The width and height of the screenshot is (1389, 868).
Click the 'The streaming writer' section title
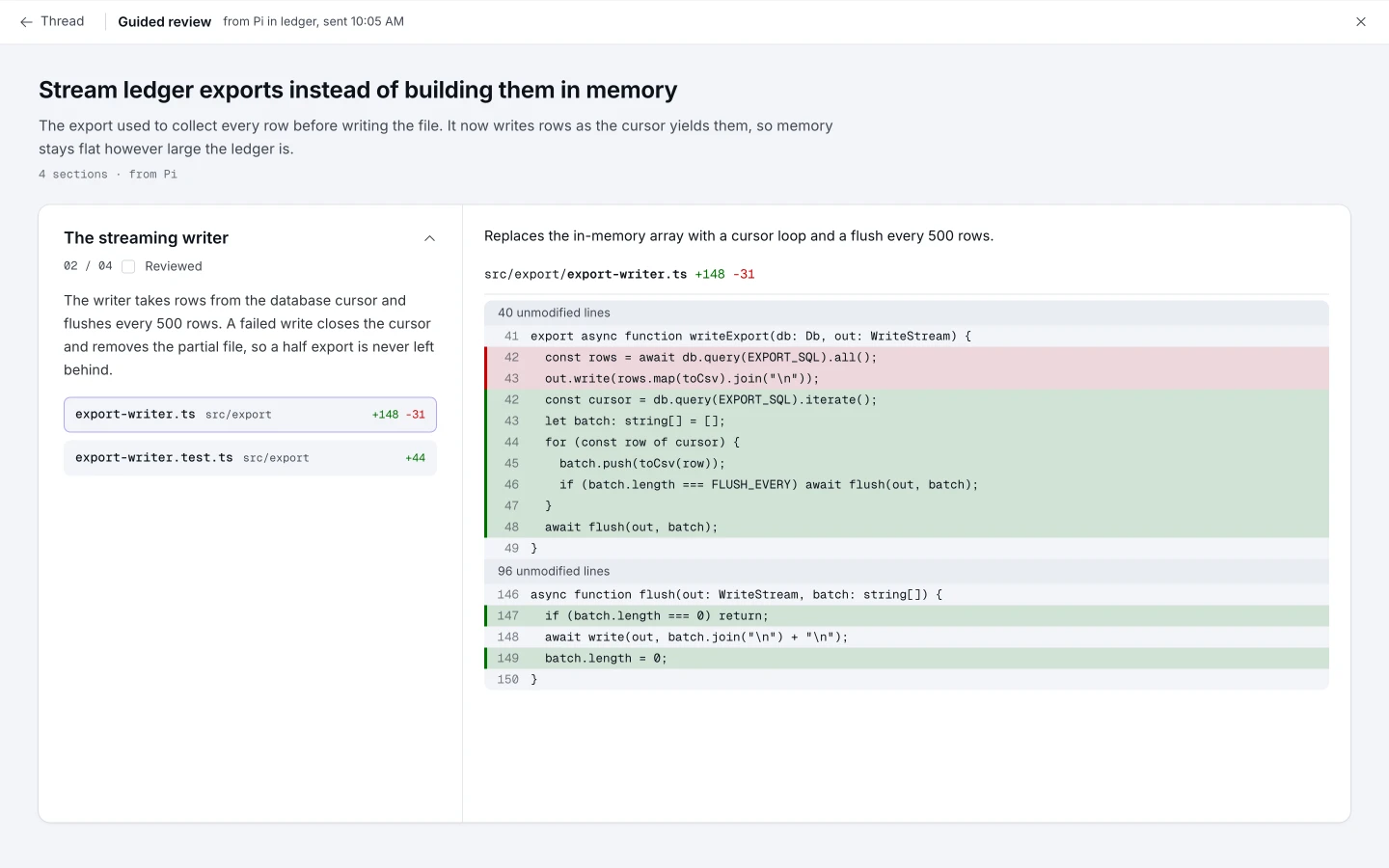[146, 238]
